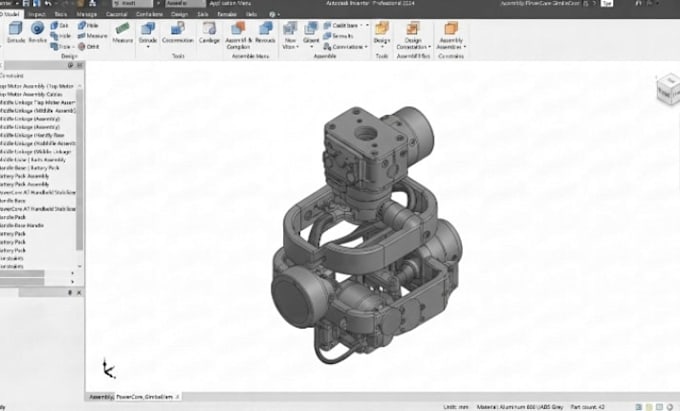Click the save icon in quick access toolbar
680x411 pixels.
coord(26,3)
